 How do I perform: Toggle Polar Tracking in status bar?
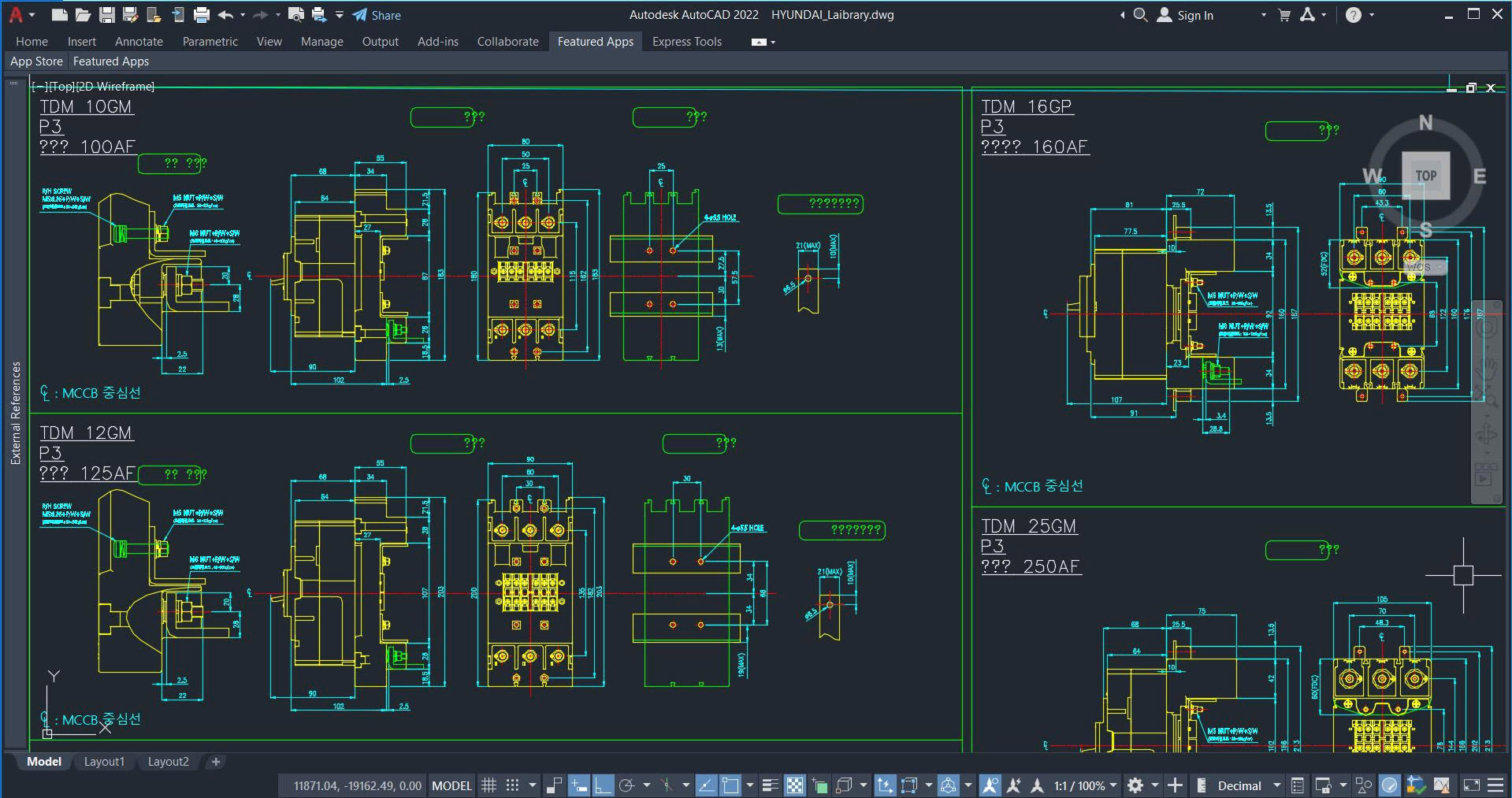[x=627, y=785]
